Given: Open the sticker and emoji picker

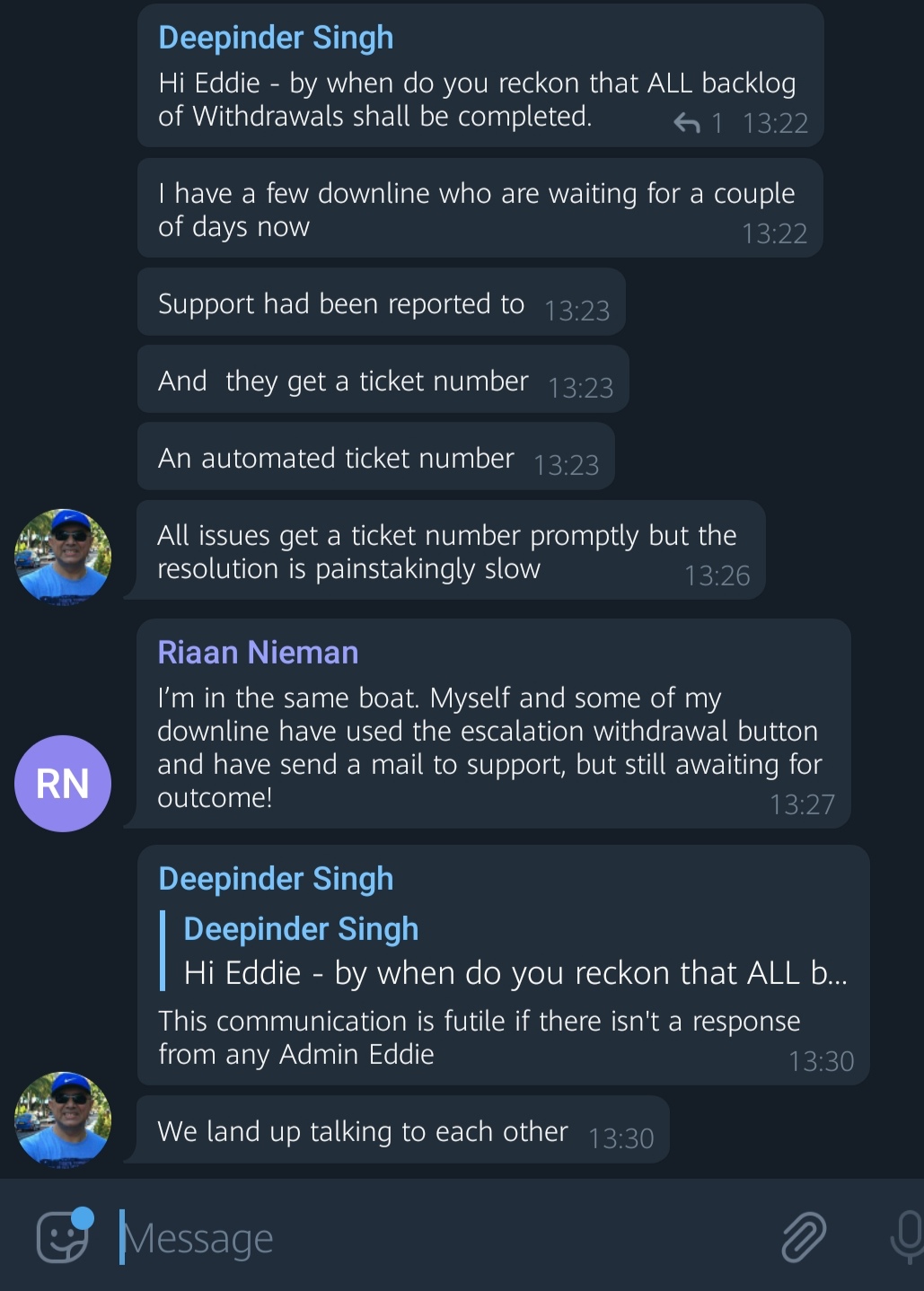Looking at the screenshot, I should click(x=63, y=1237).
